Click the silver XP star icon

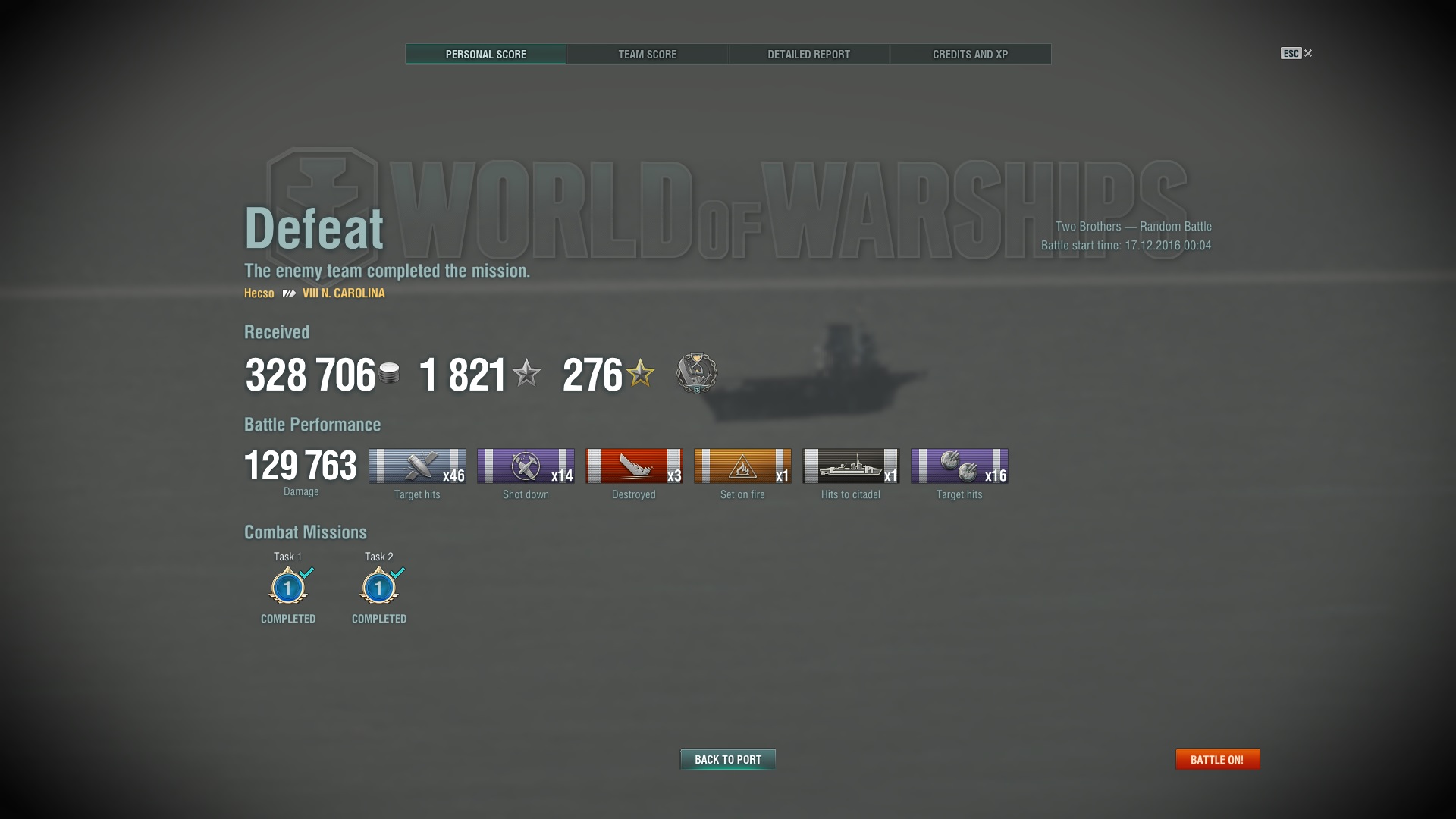point(526,373)
